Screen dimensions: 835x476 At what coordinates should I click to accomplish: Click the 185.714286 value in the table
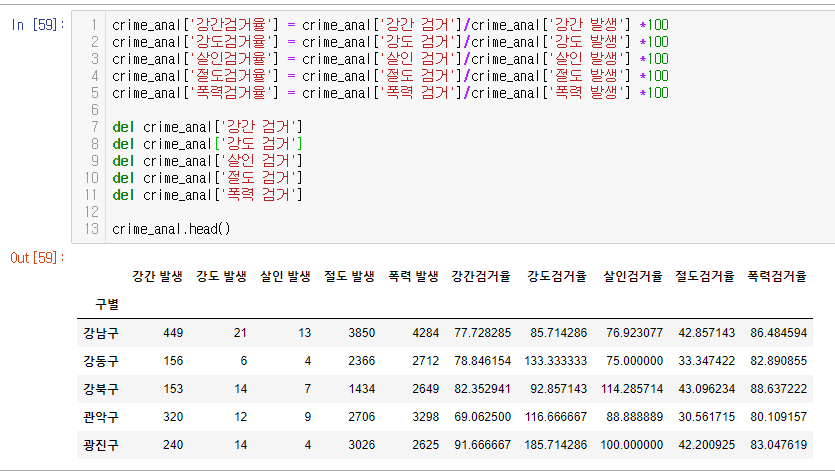click(557, 443)
